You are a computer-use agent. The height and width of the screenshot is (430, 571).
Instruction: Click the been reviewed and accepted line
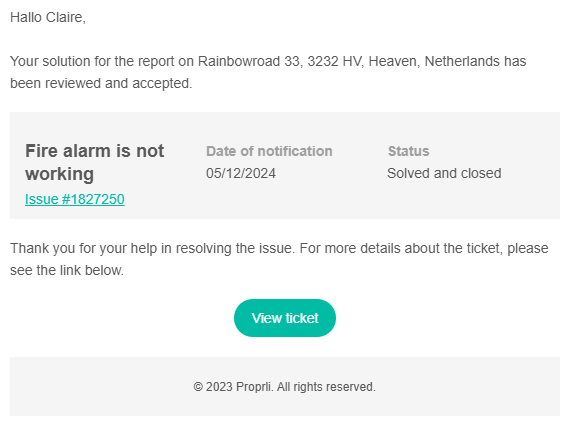click(101, 83)
